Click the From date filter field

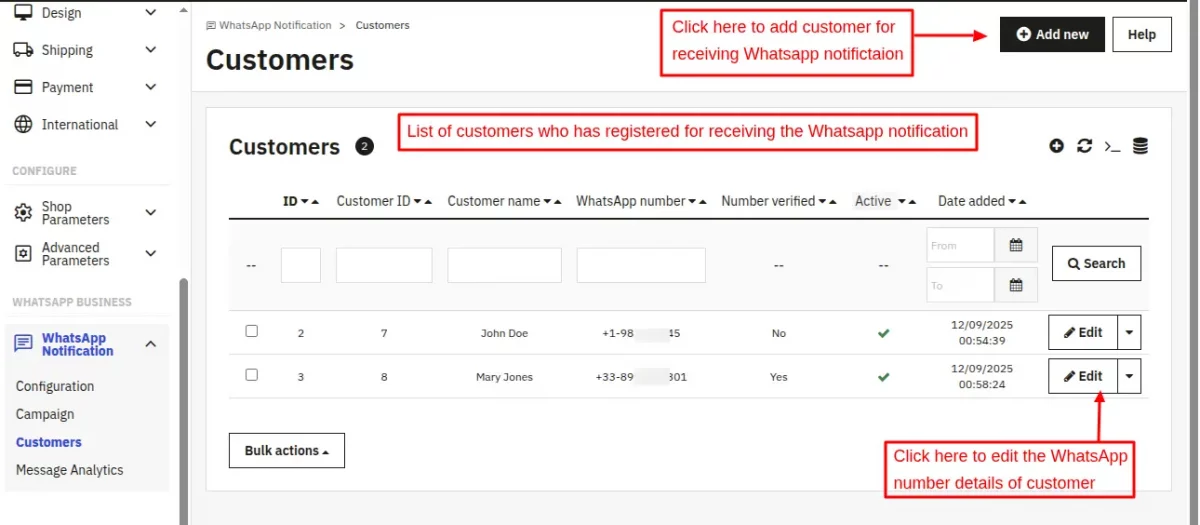click(x=960, y=245)
